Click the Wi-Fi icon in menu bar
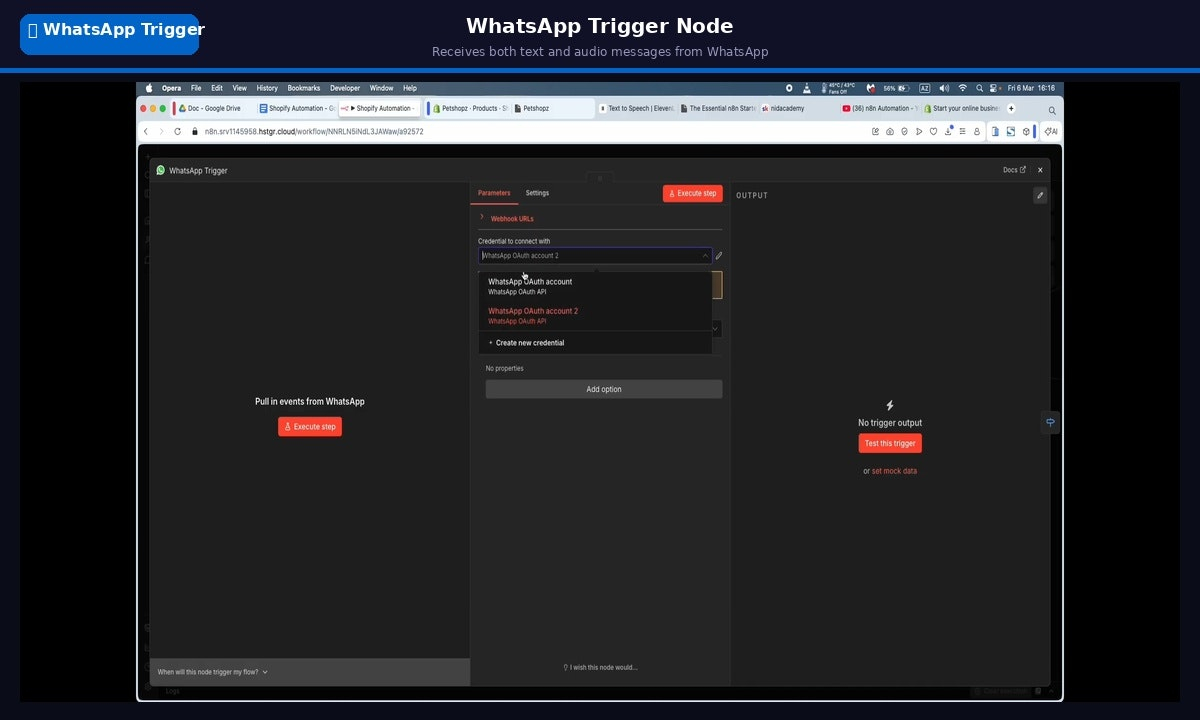Viewport: 1200px width, 720px height. [962, 88]
